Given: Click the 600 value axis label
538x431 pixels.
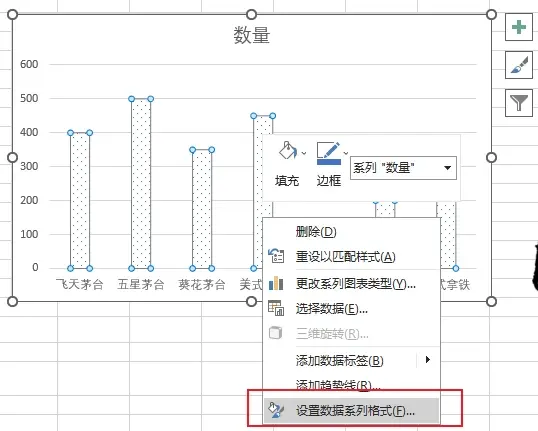Looking at the screenshot, I should pos(29,64).
